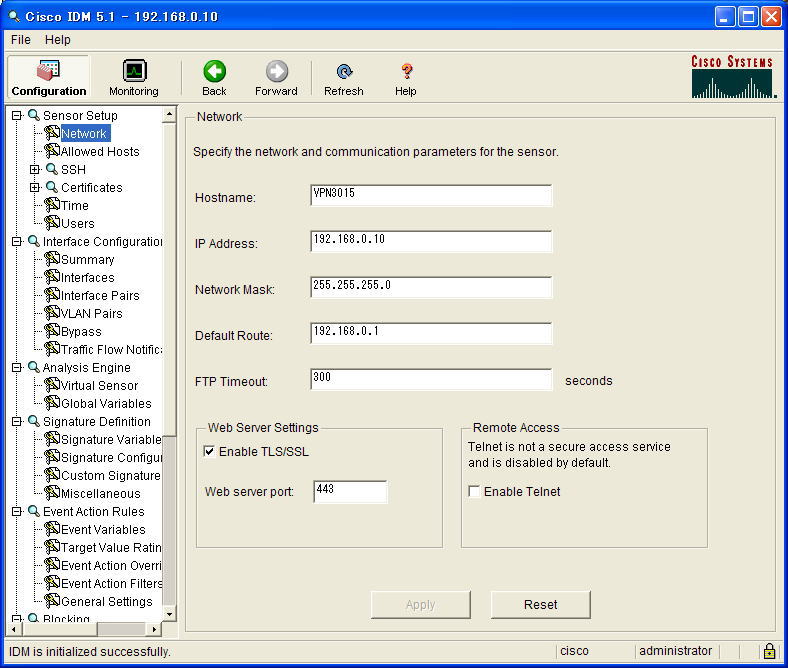Toggle the Enable Telnet checkbox
This screenshot has height=668, width=788.
pos(474,491)
